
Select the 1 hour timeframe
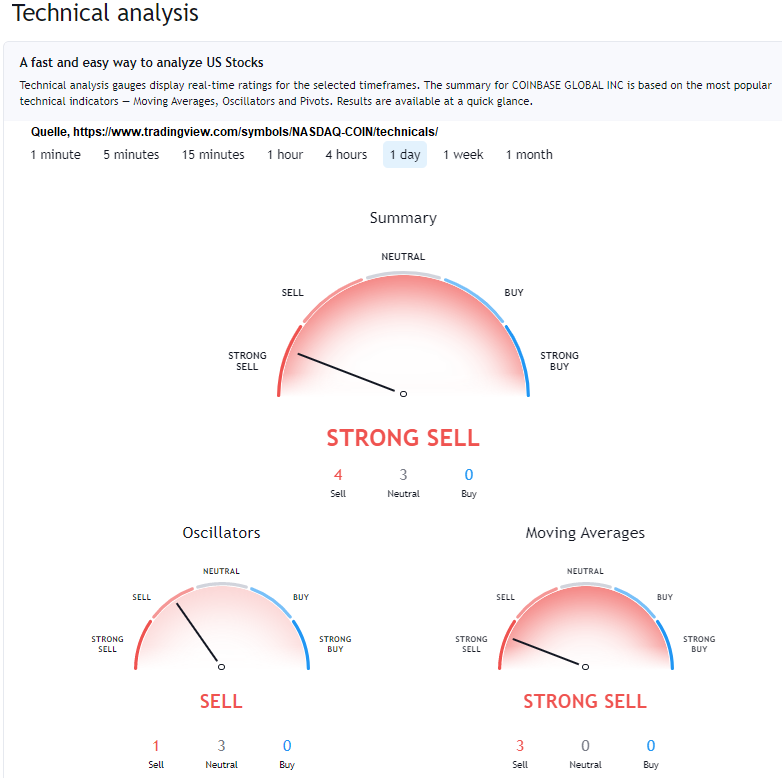[x=285, y=155]
